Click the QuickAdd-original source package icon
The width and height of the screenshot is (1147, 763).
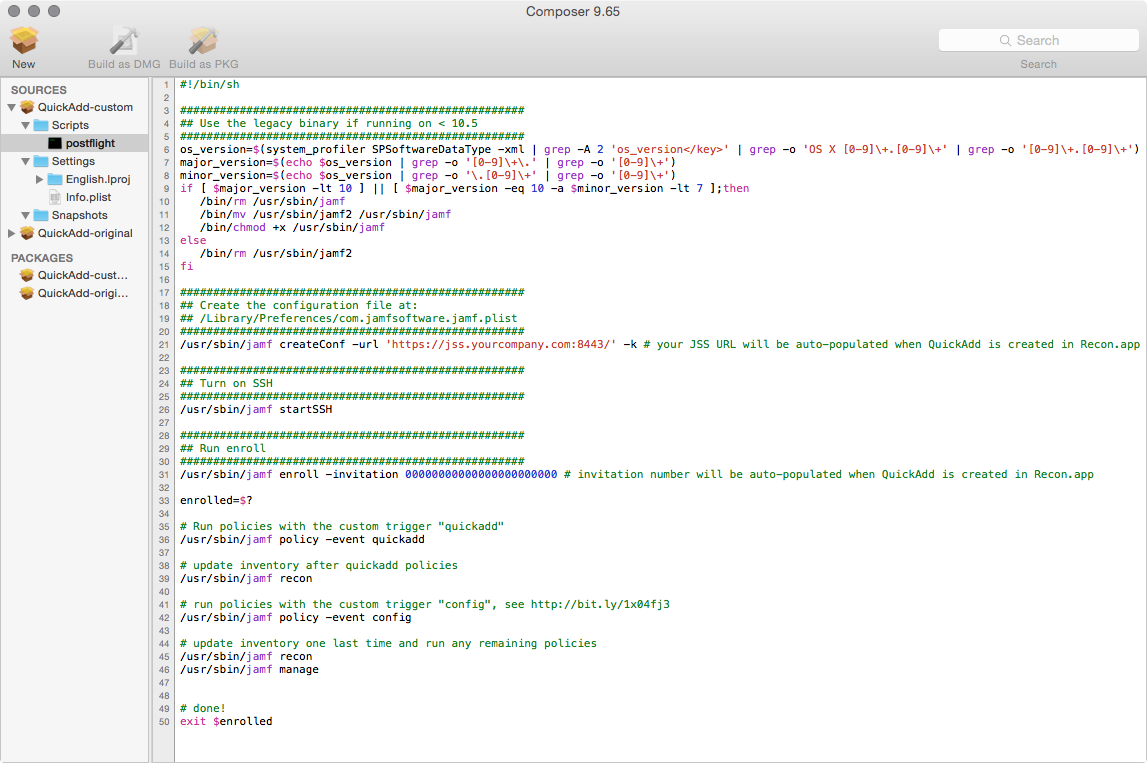27,233
